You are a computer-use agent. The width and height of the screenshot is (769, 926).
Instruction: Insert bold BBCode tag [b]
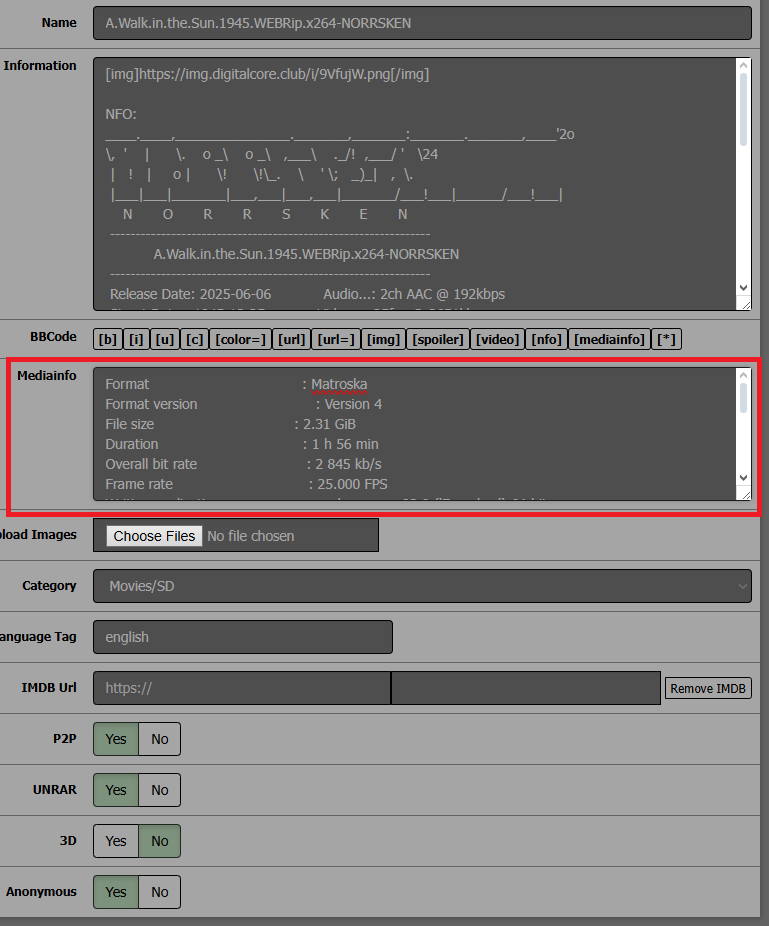tap(105, 339)
